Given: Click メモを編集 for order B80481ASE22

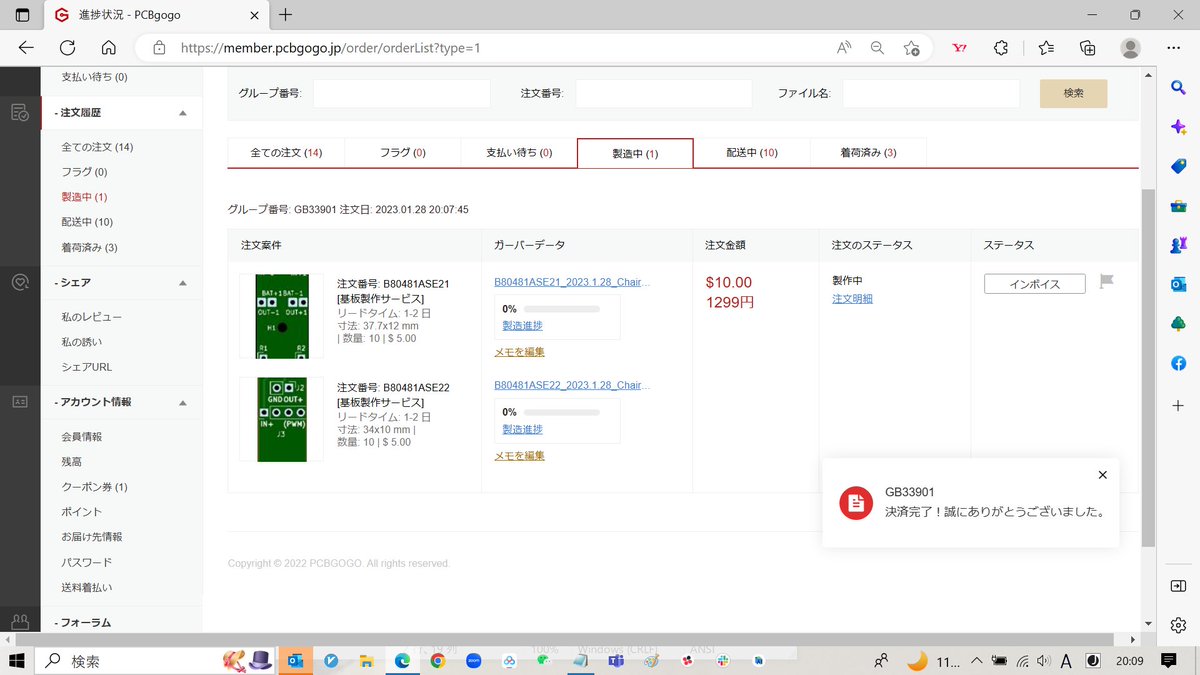Looking at the screenshot, I should (x=519, y=455).
